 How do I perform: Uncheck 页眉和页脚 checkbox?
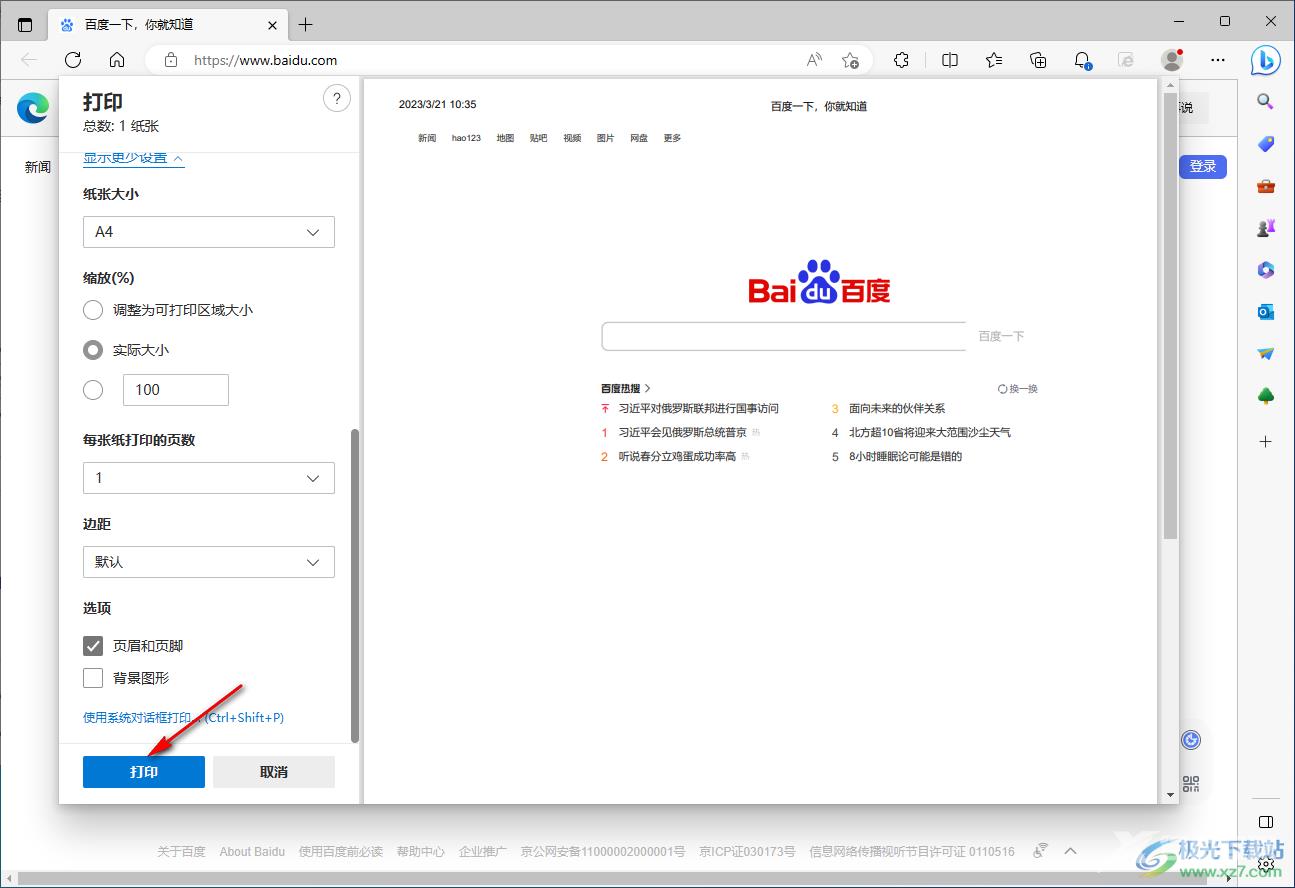point(93,646)
